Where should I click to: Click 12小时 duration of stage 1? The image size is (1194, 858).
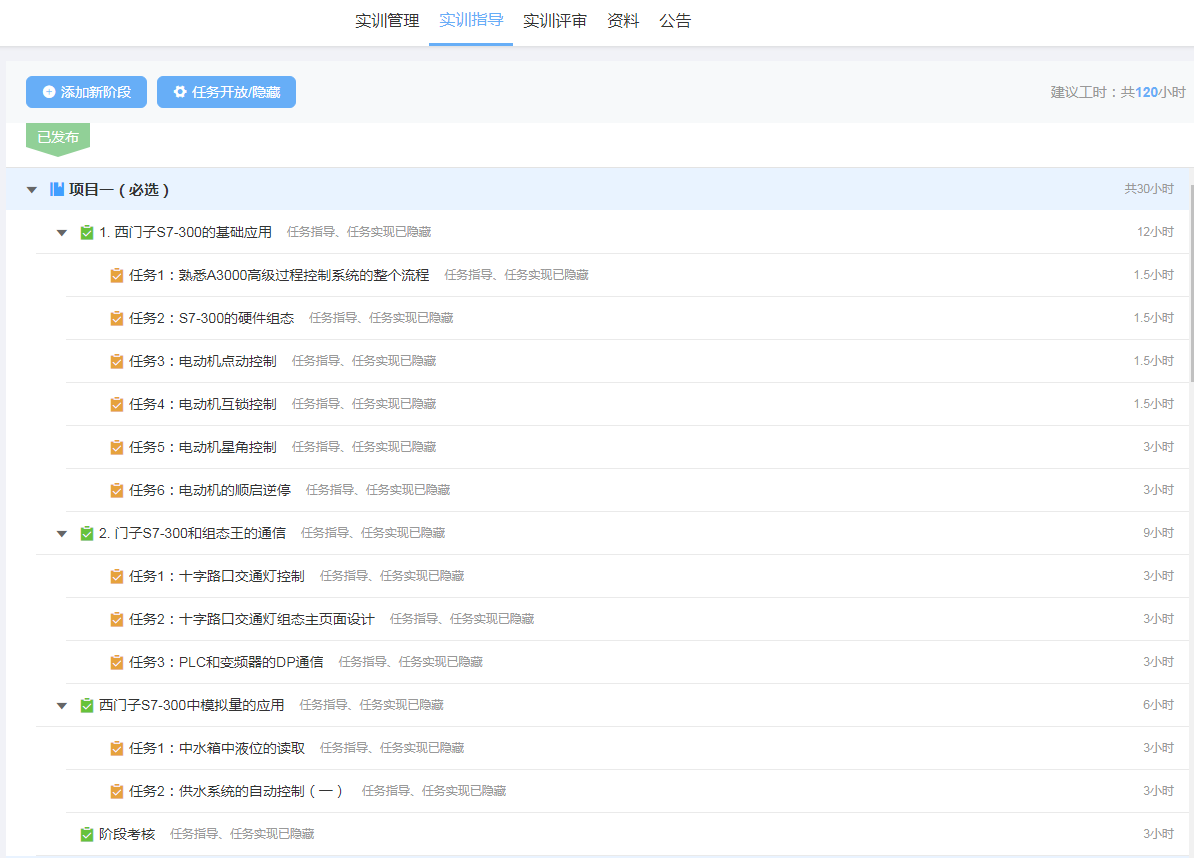(1155, 232)
